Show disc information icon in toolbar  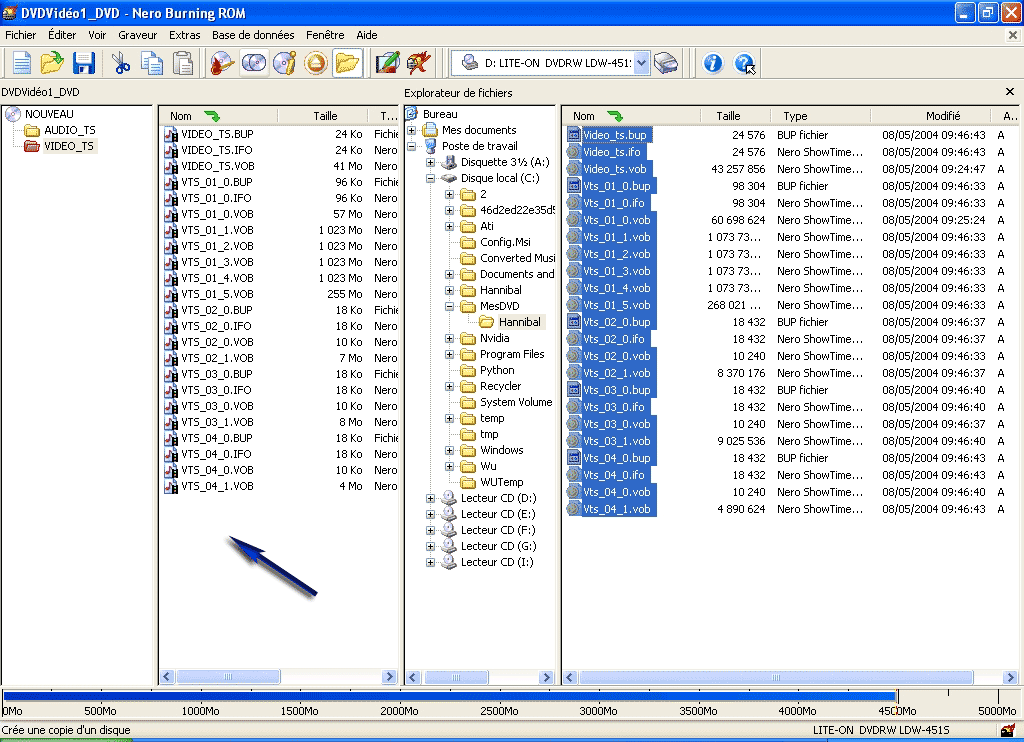click(x=285, y=63)
